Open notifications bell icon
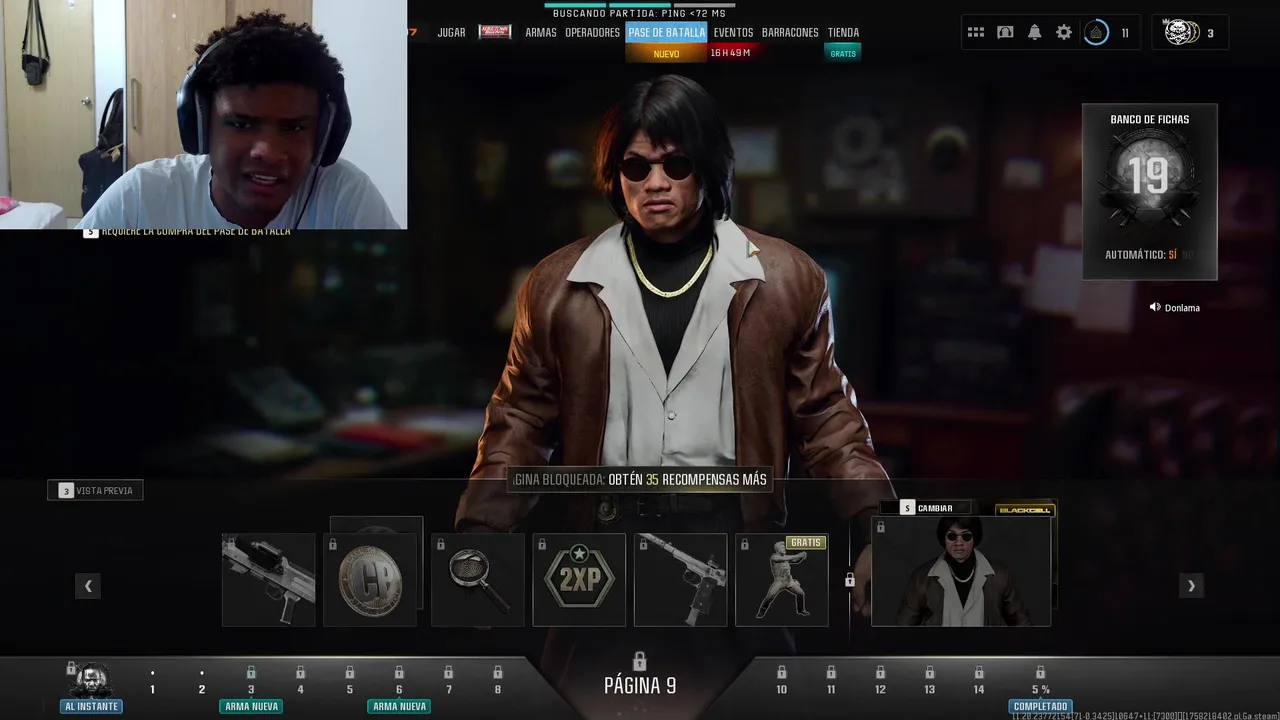 [x=1034, y=32]
